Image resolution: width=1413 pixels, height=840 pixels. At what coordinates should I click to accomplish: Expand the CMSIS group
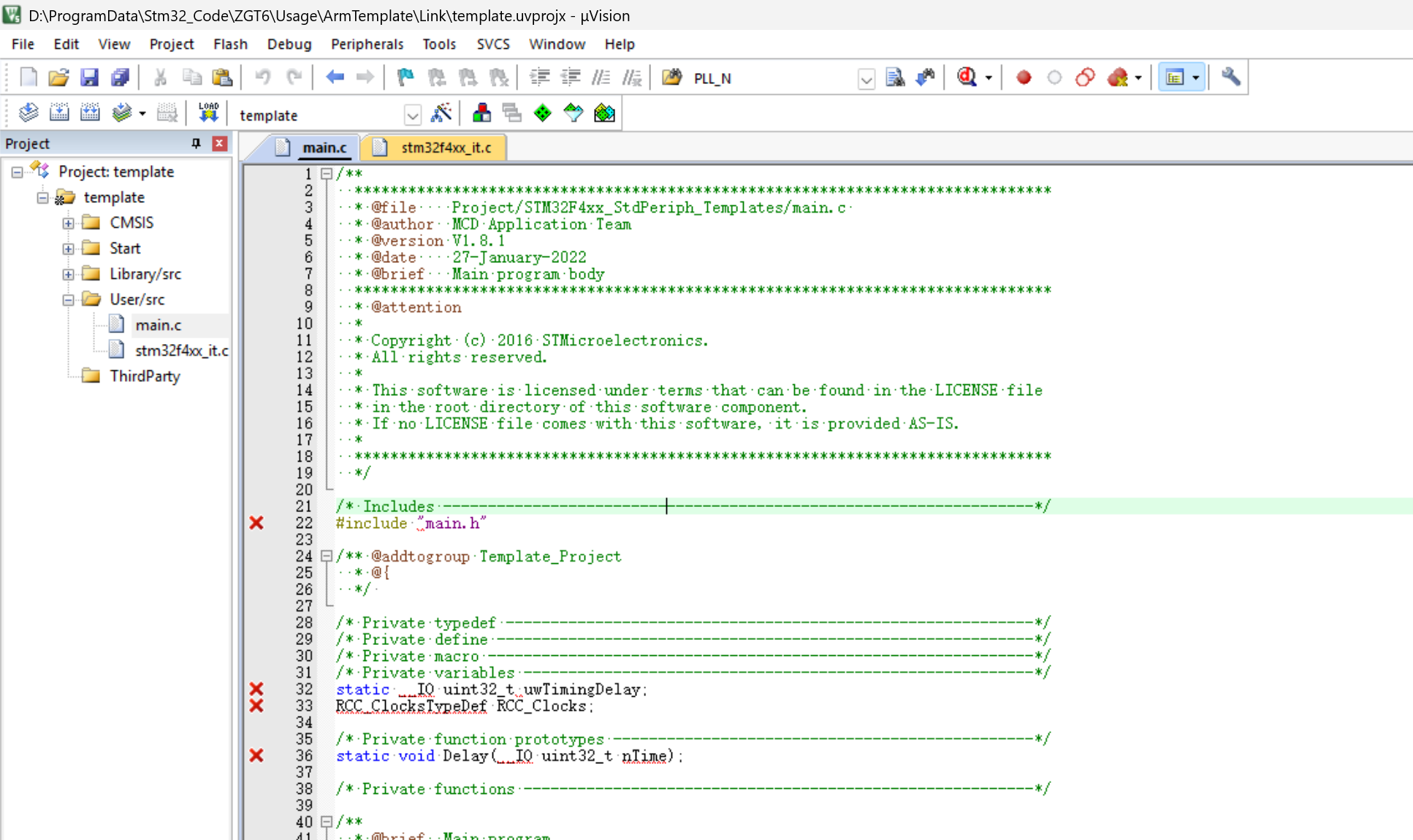click(x=68, y=224)
